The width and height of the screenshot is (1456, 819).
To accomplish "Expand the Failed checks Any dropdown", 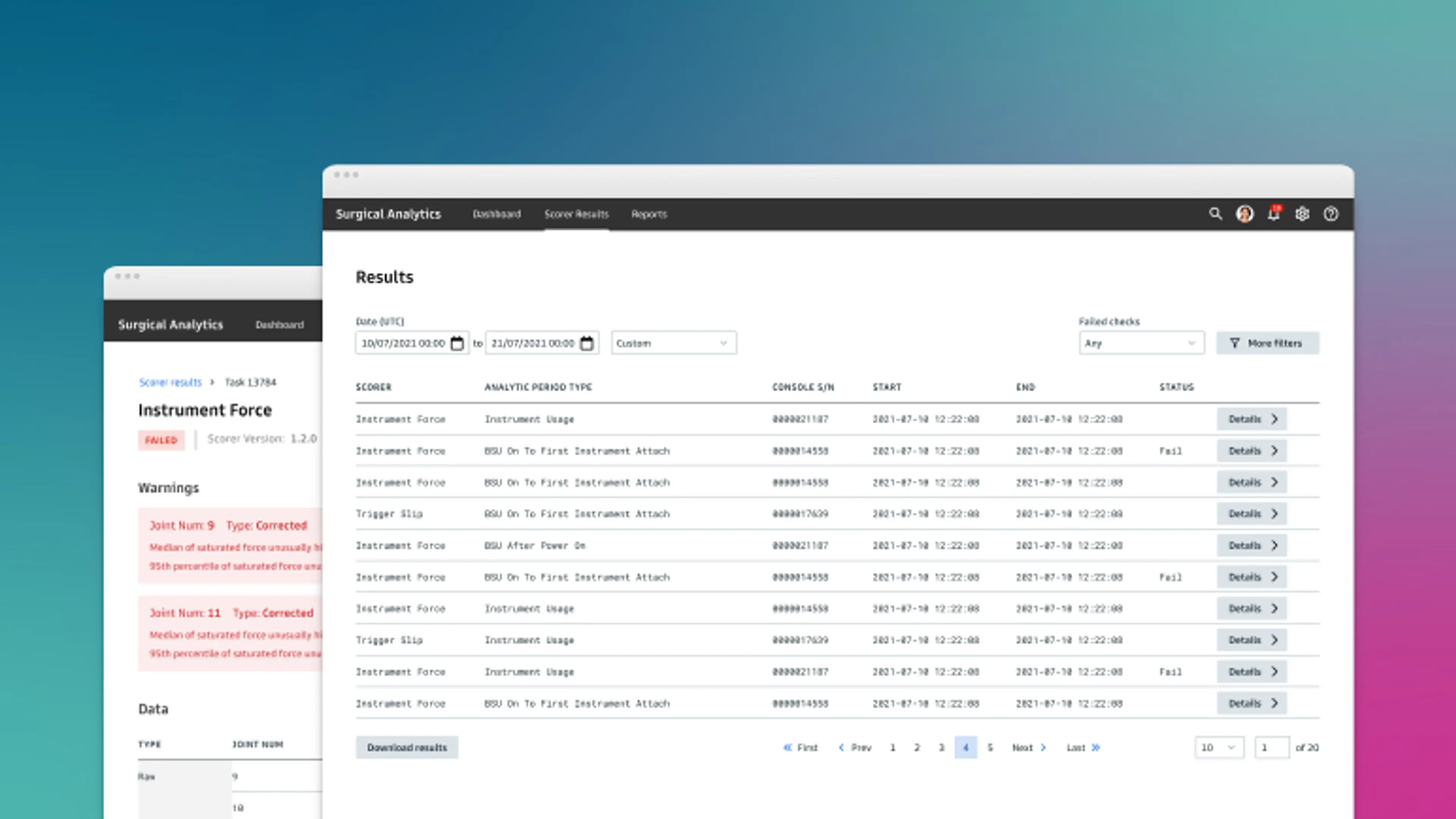I will (x=1141, y=343).
